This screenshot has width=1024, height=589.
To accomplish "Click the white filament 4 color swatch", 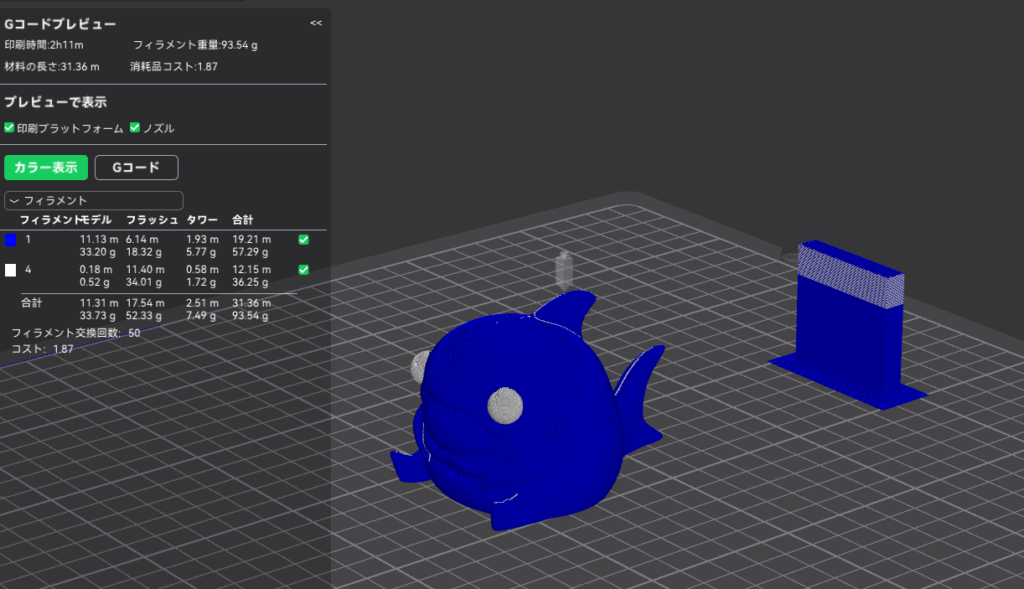I will point(10,270).
